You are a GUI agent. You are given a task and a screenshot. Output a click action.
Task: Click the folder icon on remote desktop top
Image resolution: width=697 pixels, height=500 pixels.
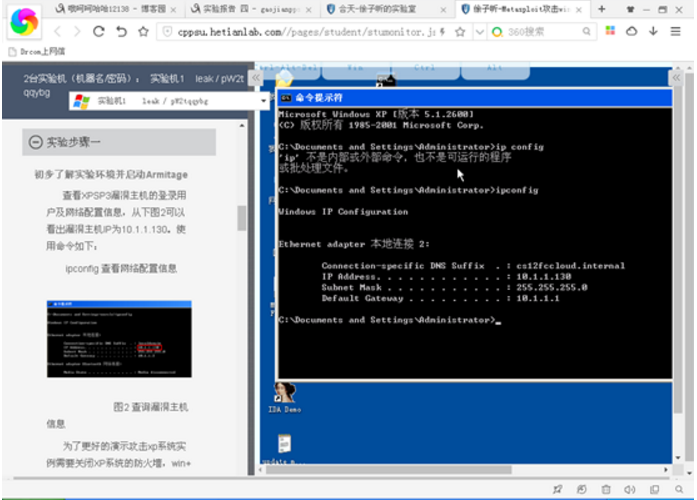coord(284,79)
